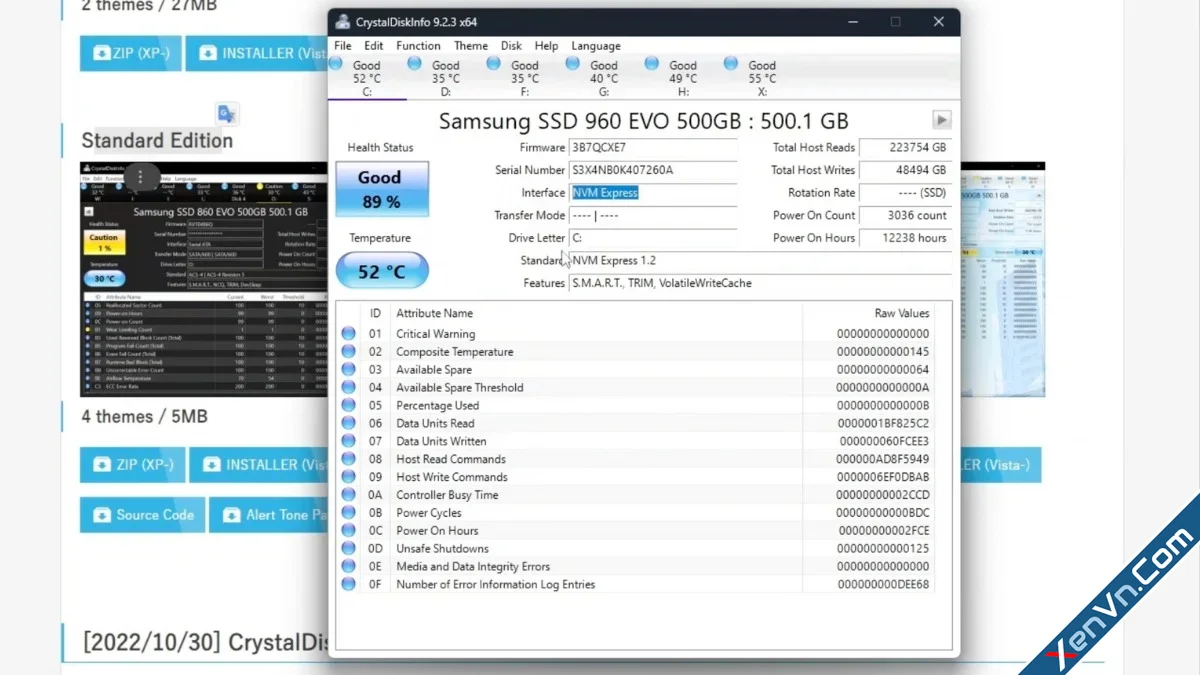1200x675 pixels.
Task: Select drive X: status orb
Action: tap(730, 64)
